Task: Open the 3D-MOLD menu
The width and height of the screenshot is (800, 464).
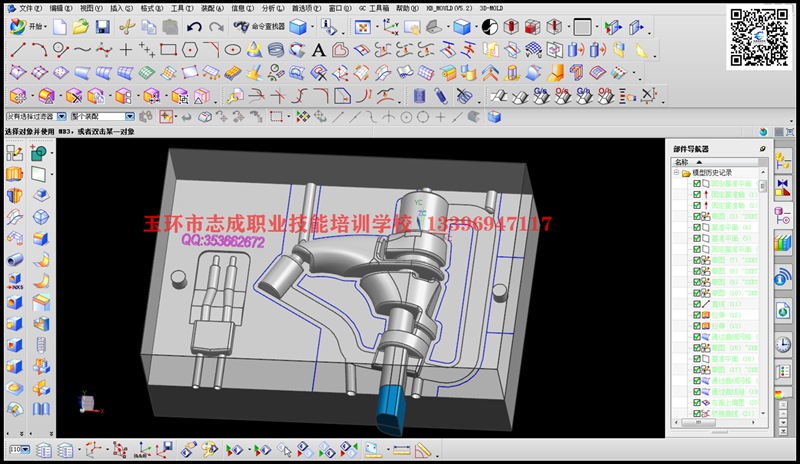Action: (x=491, y=8)
